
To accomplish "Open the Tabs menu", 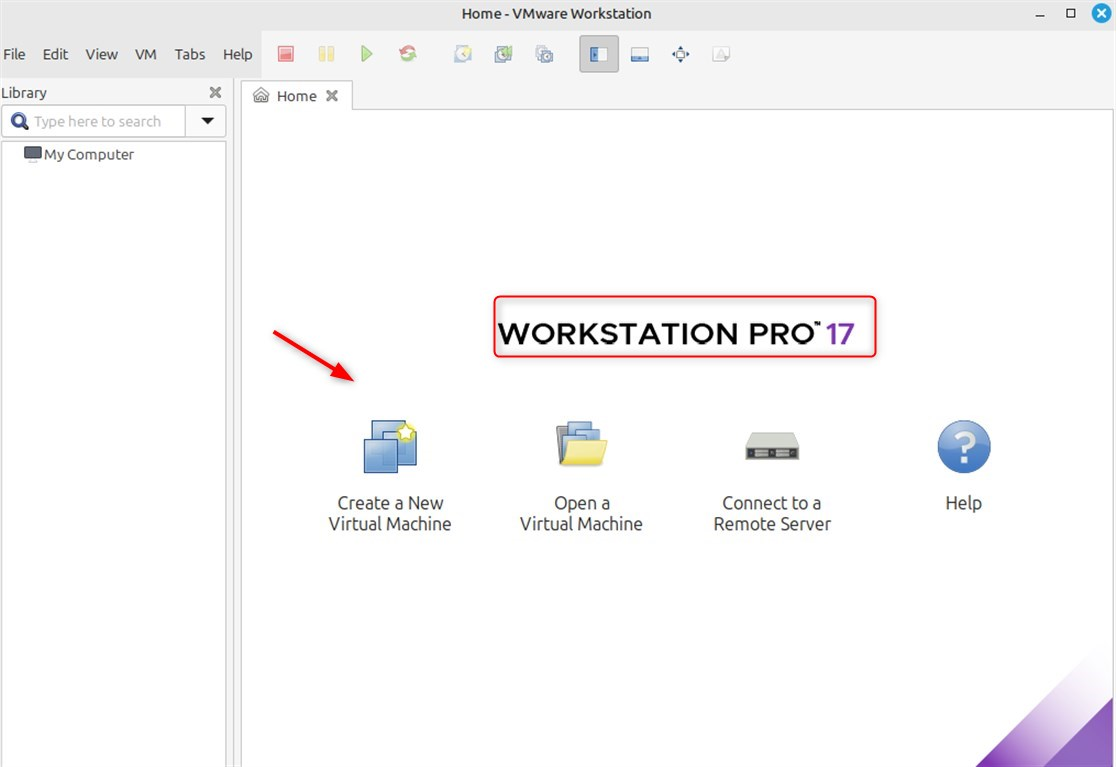I will point(190,54).
